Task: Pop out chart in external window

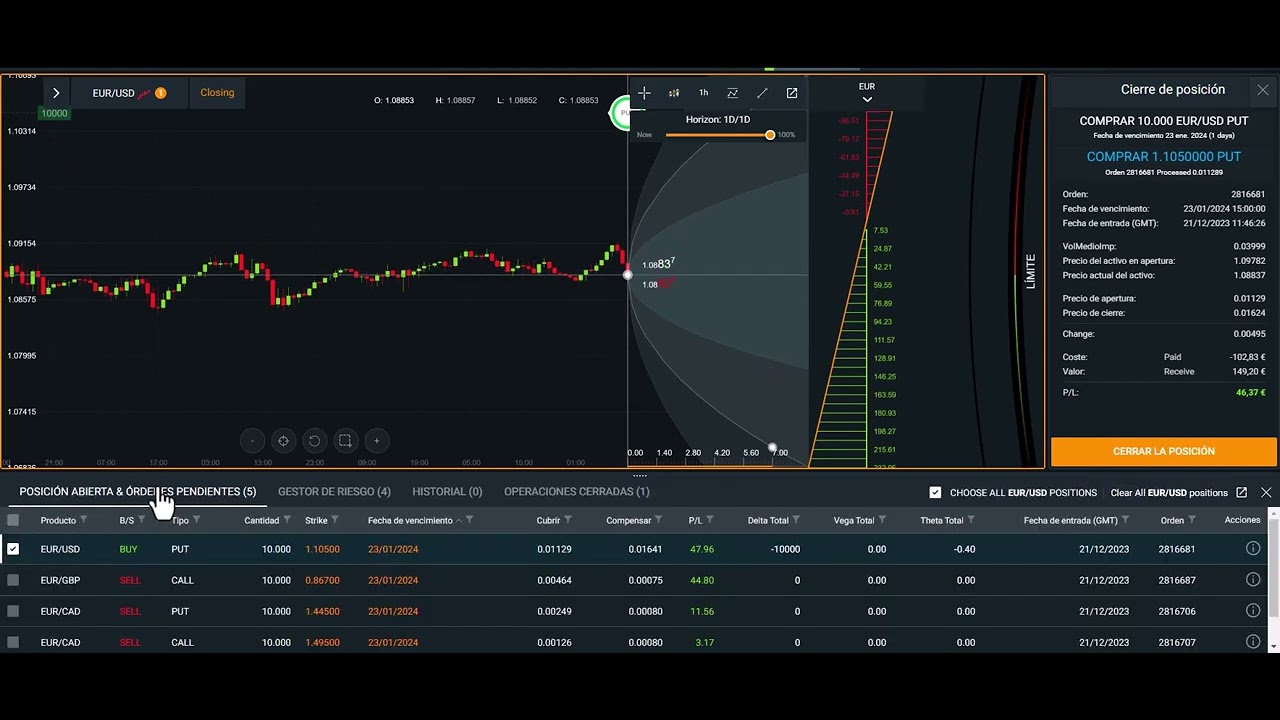Action: coord(792,93)
